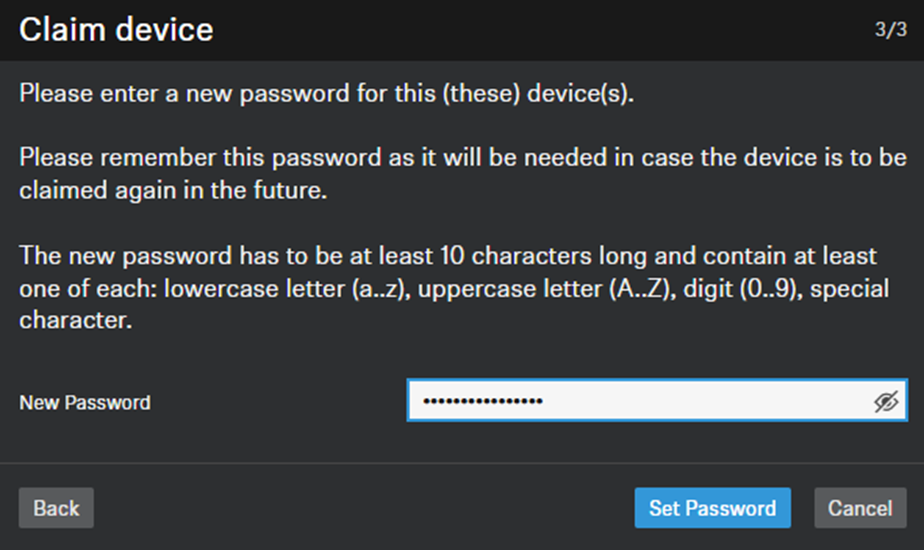Cancel the claim device dialog

[x=860, y=508]
